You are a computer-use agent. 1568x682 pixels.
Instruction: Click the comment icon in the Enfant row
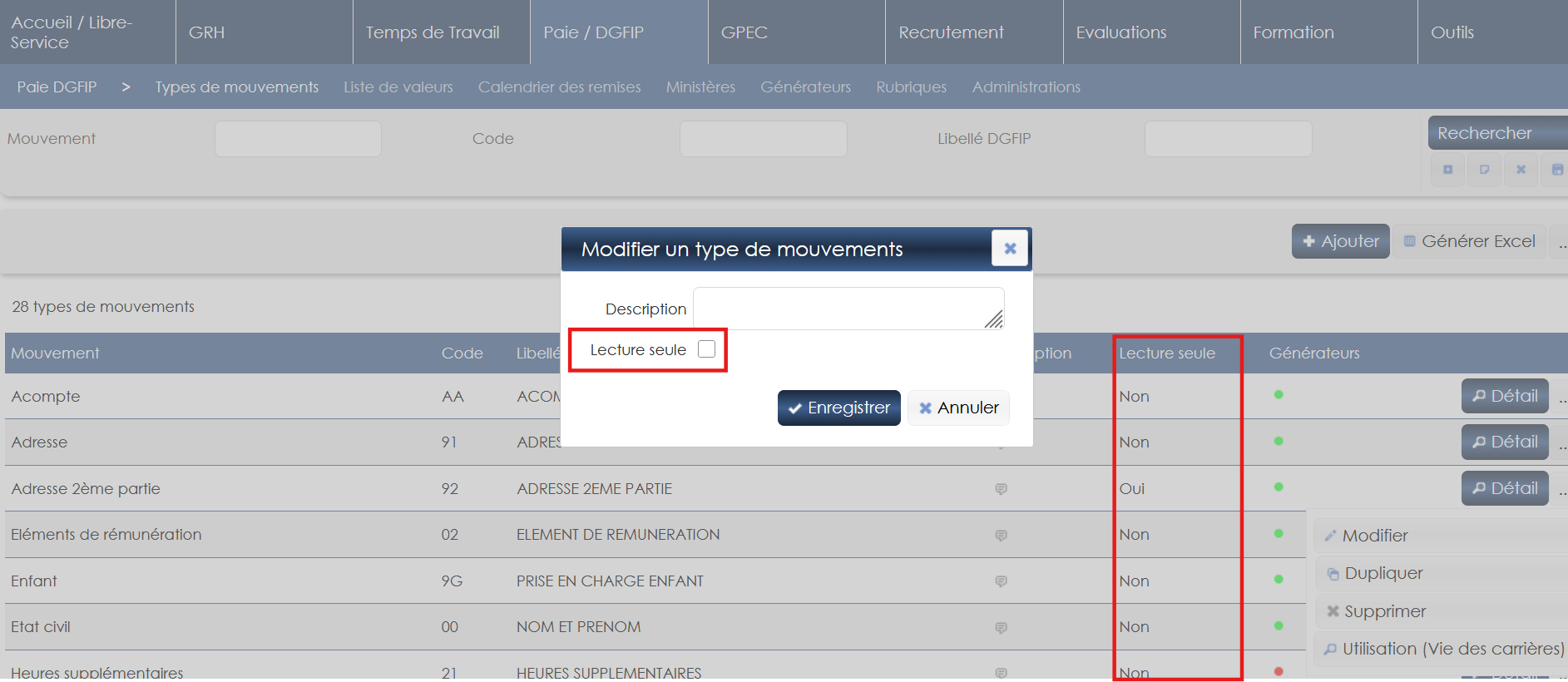tap(1001, 581)
